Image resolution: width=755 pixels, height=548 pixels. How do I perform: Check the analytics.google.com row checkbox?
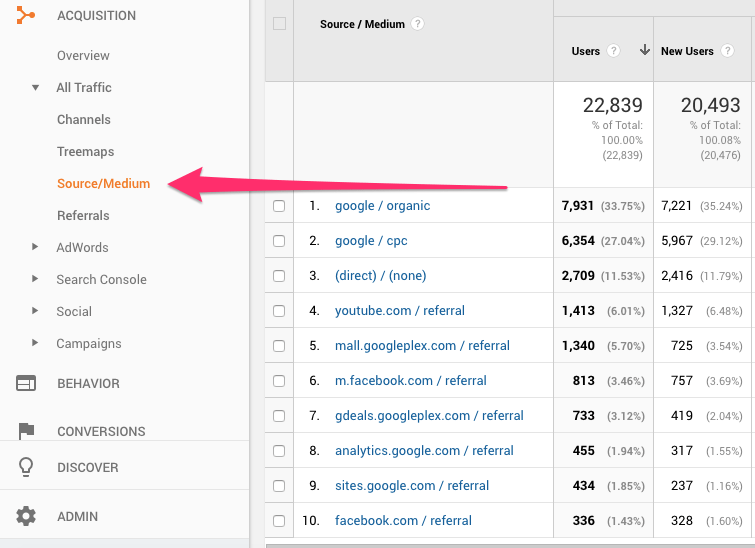click(279, 451)
